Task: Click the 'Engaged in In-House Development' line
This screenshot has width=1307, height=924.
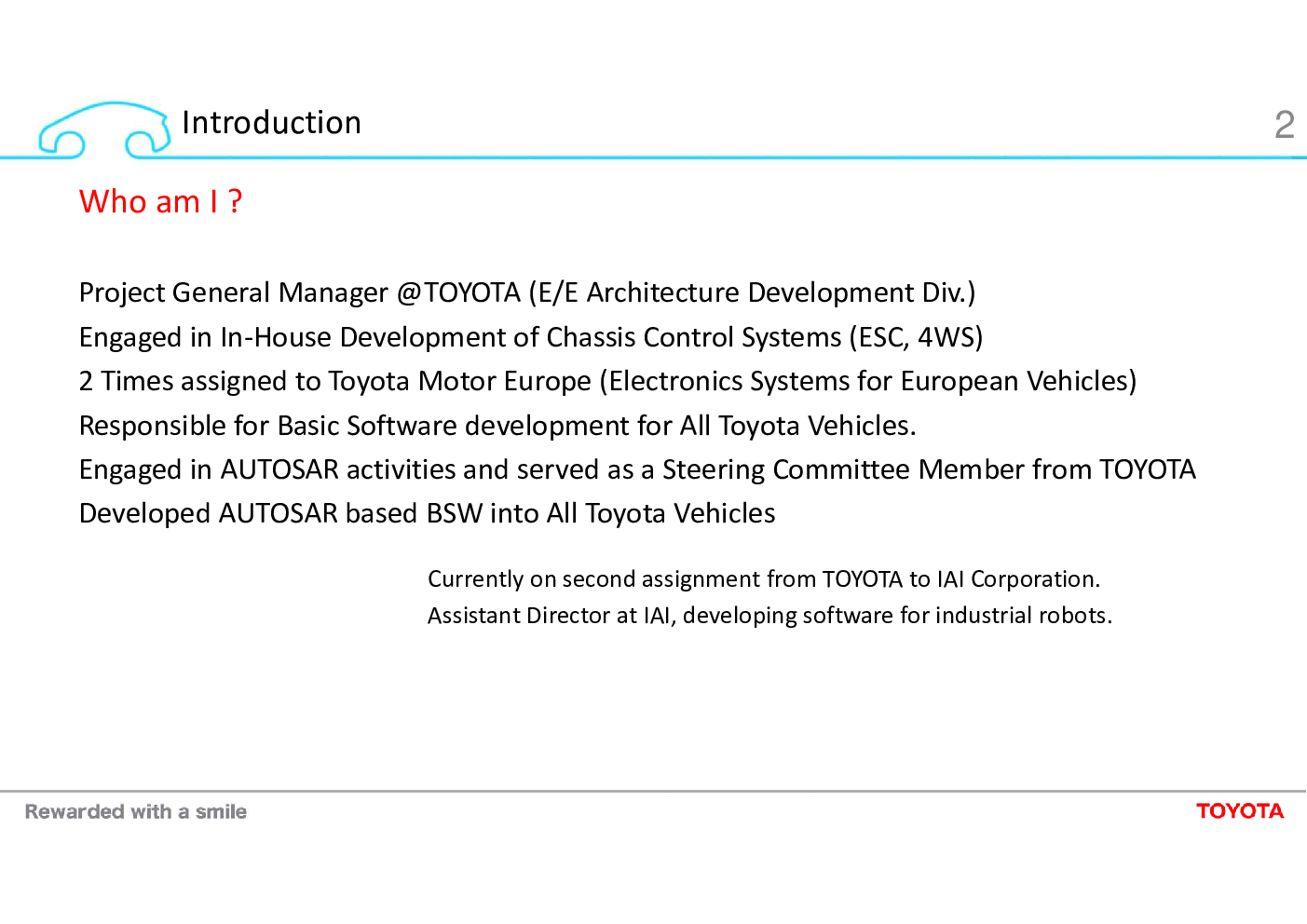Action: pyautogui.click(x=531, y=337)
